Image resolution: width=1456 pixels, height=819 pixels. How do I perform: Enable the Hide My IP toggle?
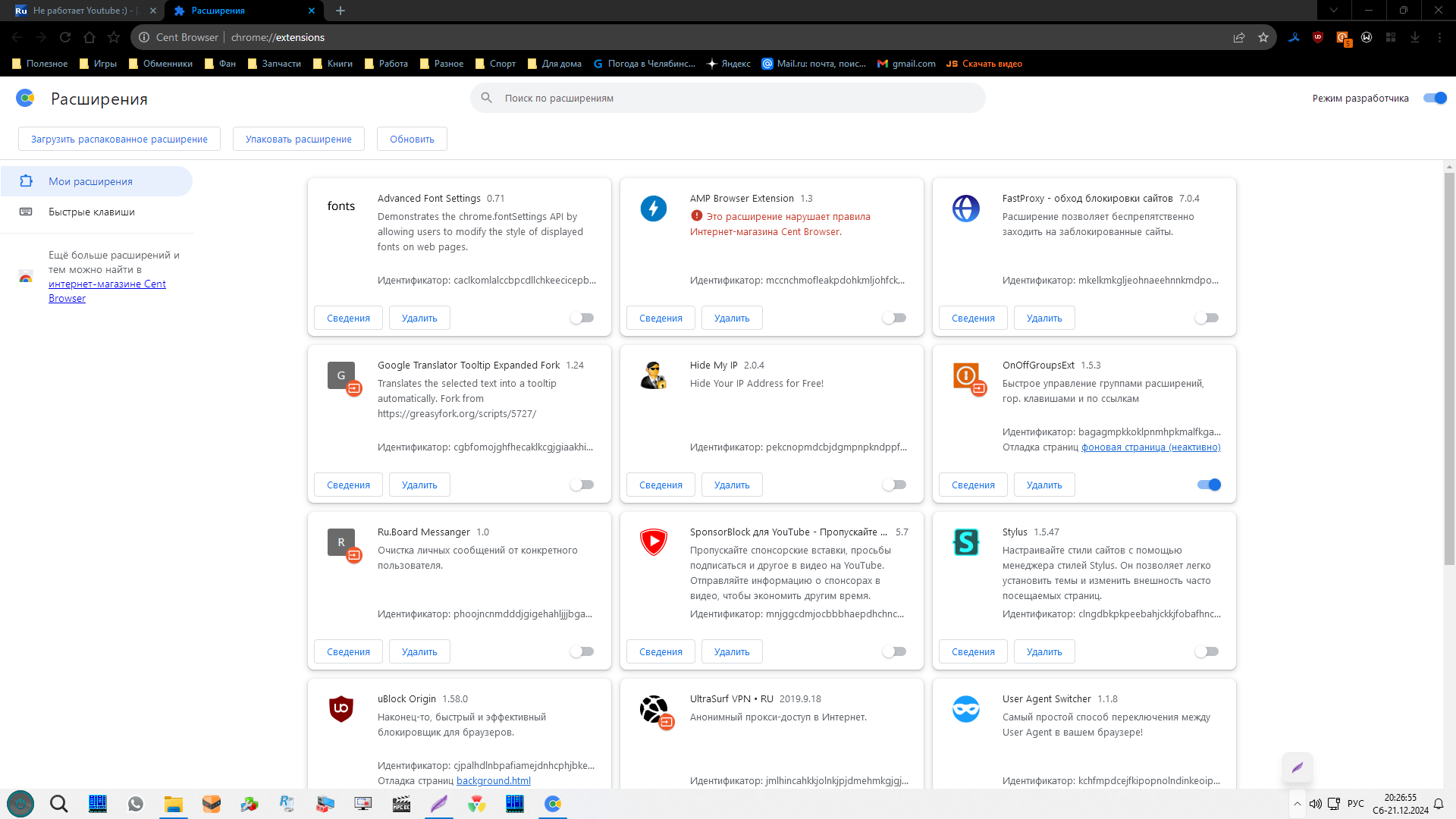[895, 485]
